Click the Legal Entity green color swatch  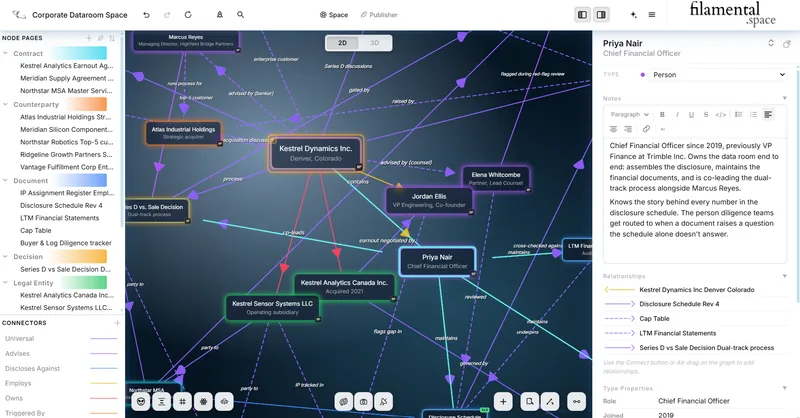coord(83,283)
